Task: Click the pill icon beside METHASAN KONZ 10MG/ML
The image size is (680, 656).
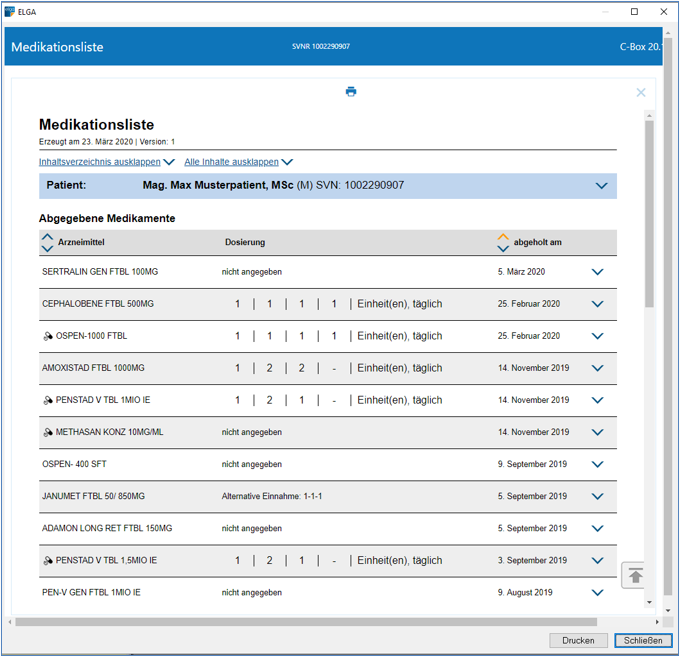Action: click(48, 432)
